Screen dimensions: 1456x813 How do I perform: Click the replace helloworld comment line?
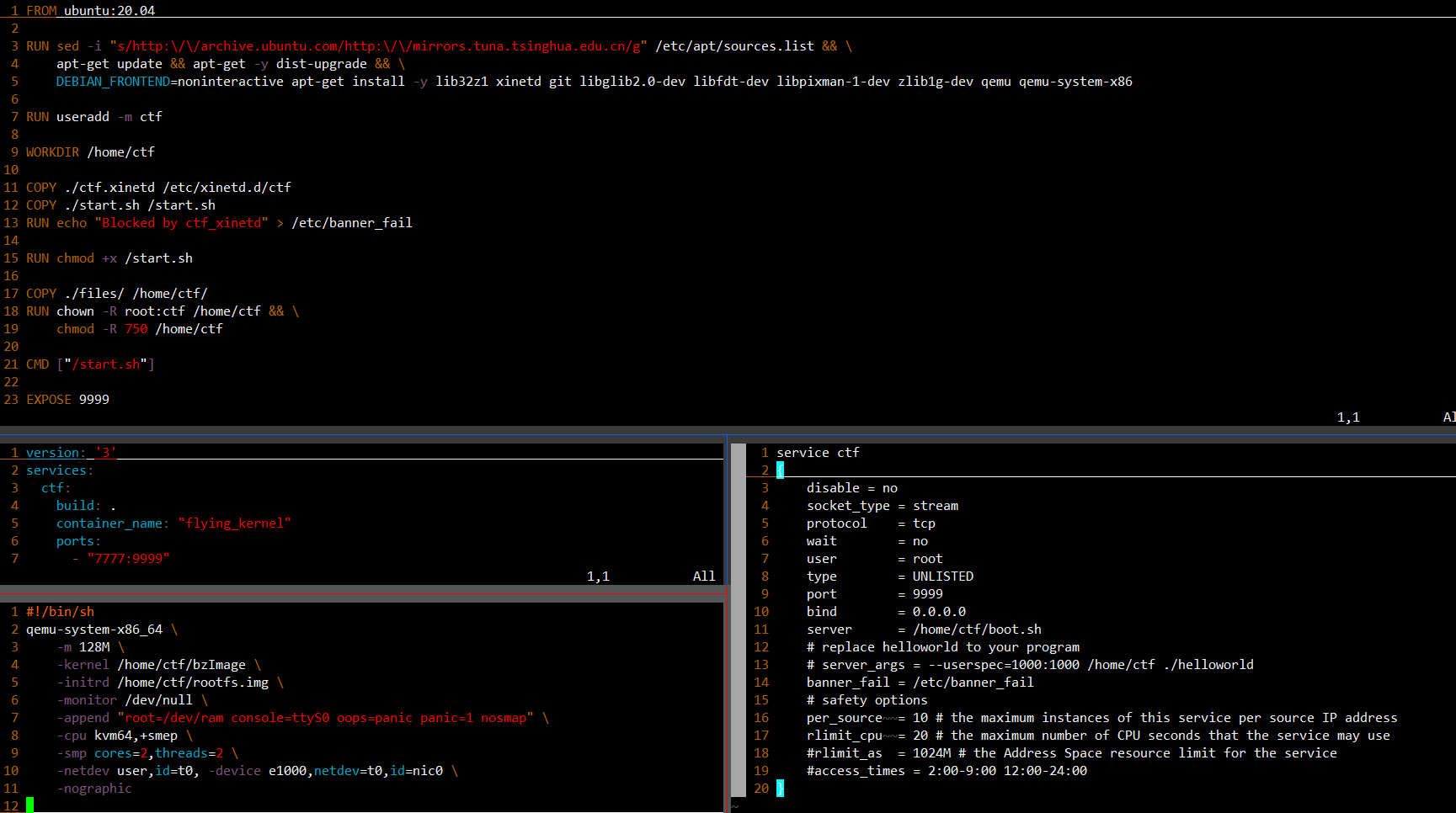point(943,647)
